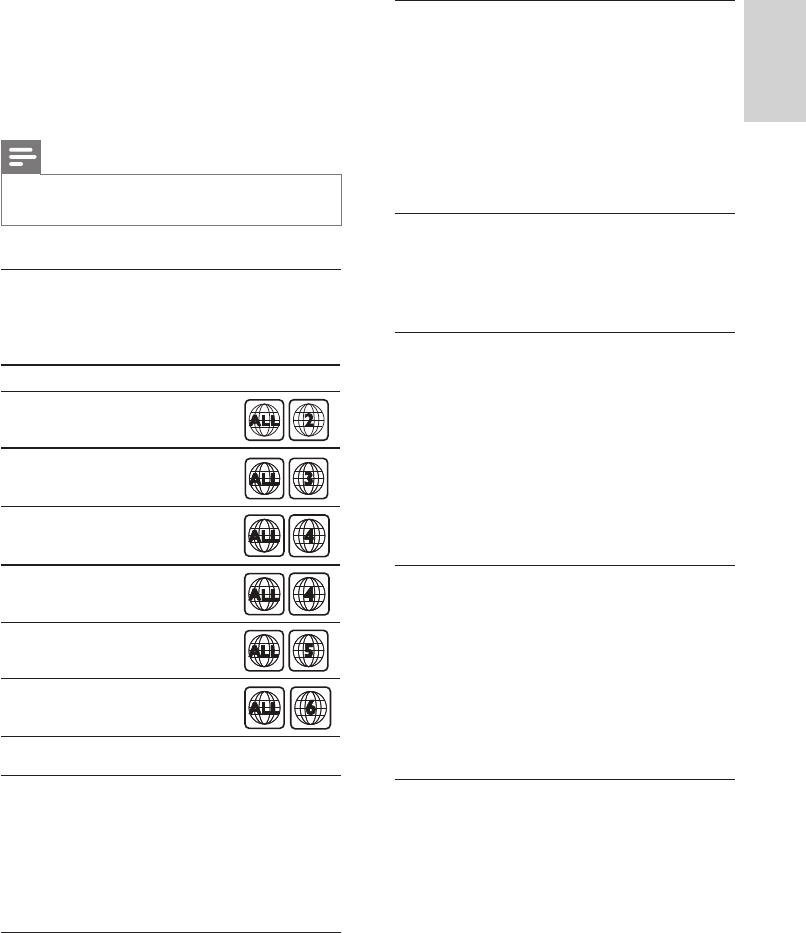Viewport: 806px width, 933px height.
Task: Click ALL globe icon beside region 6
Action: coord(264,707)
